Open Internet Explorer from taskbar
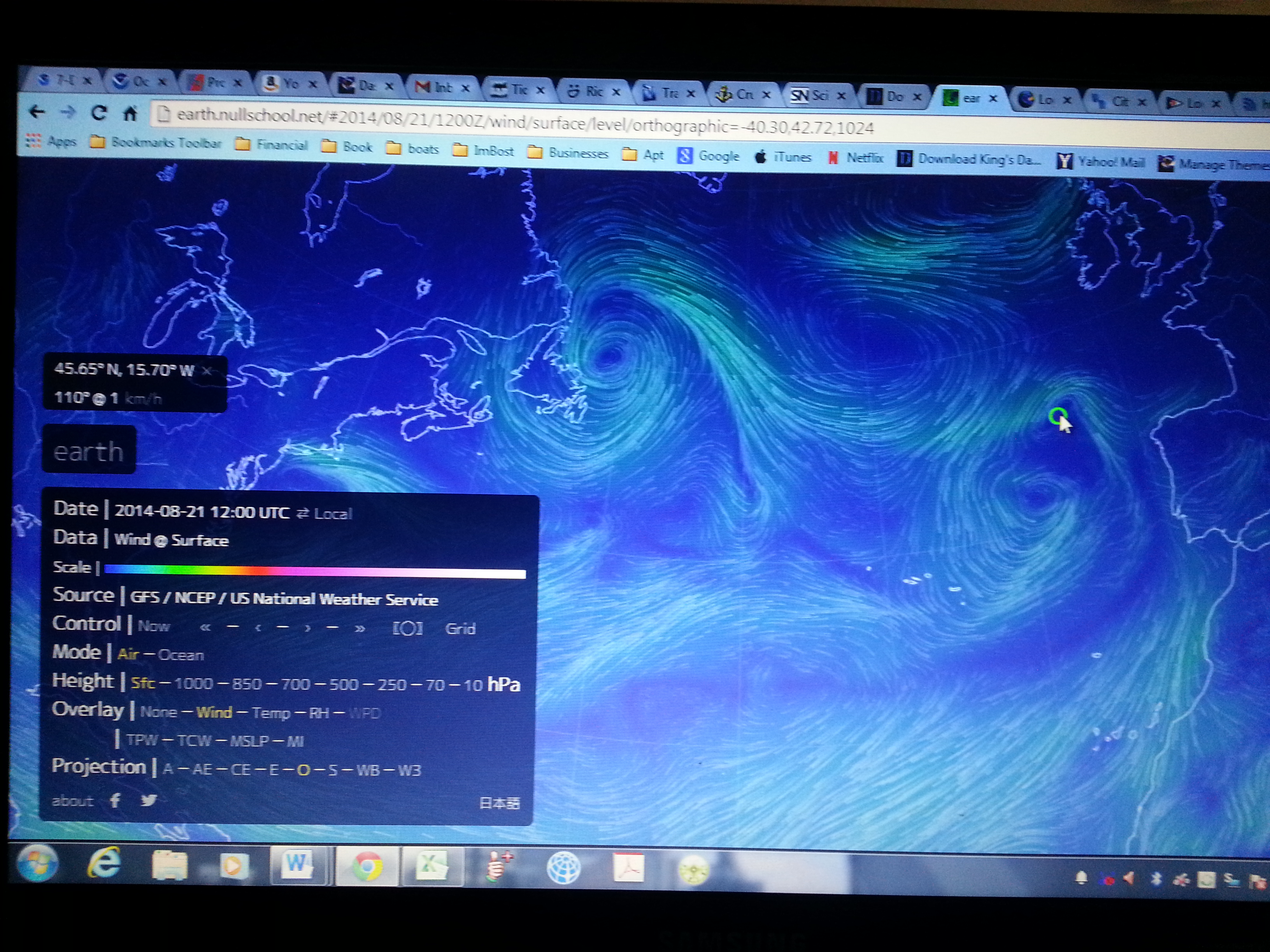1270x952 pixels. pos(105,863)
